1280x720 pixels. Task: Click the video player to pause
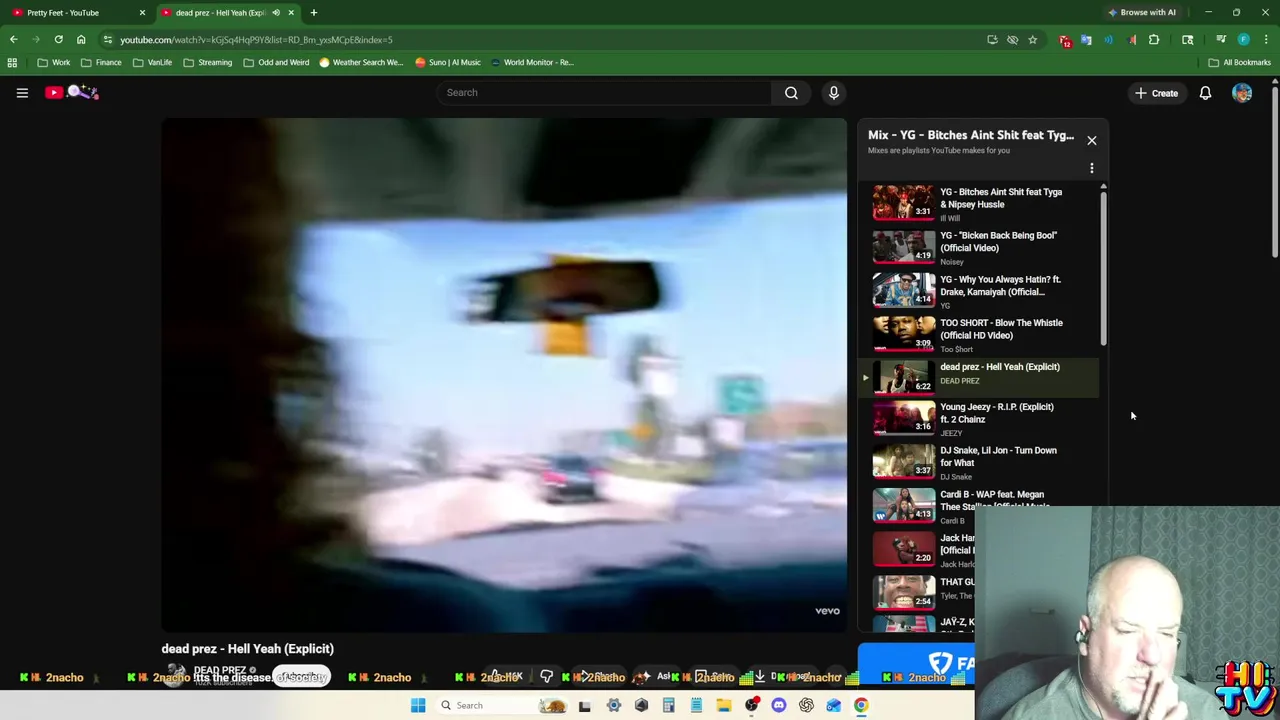click(x=504, y=375)
